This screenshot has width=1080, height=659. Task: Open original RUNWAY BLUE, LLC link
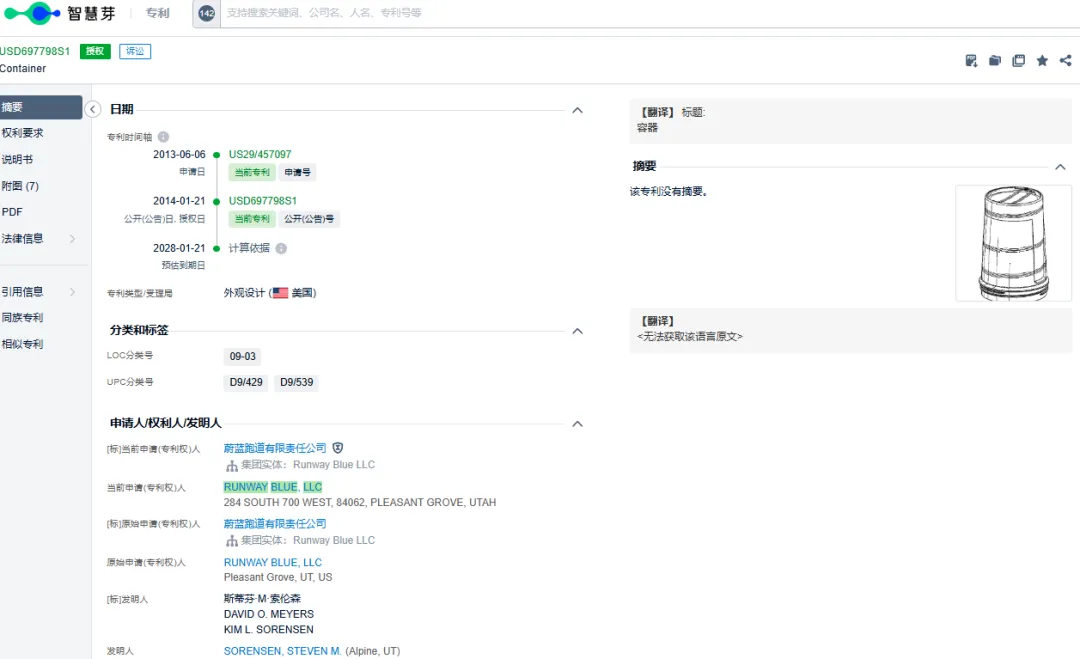(x=273, y=563)
